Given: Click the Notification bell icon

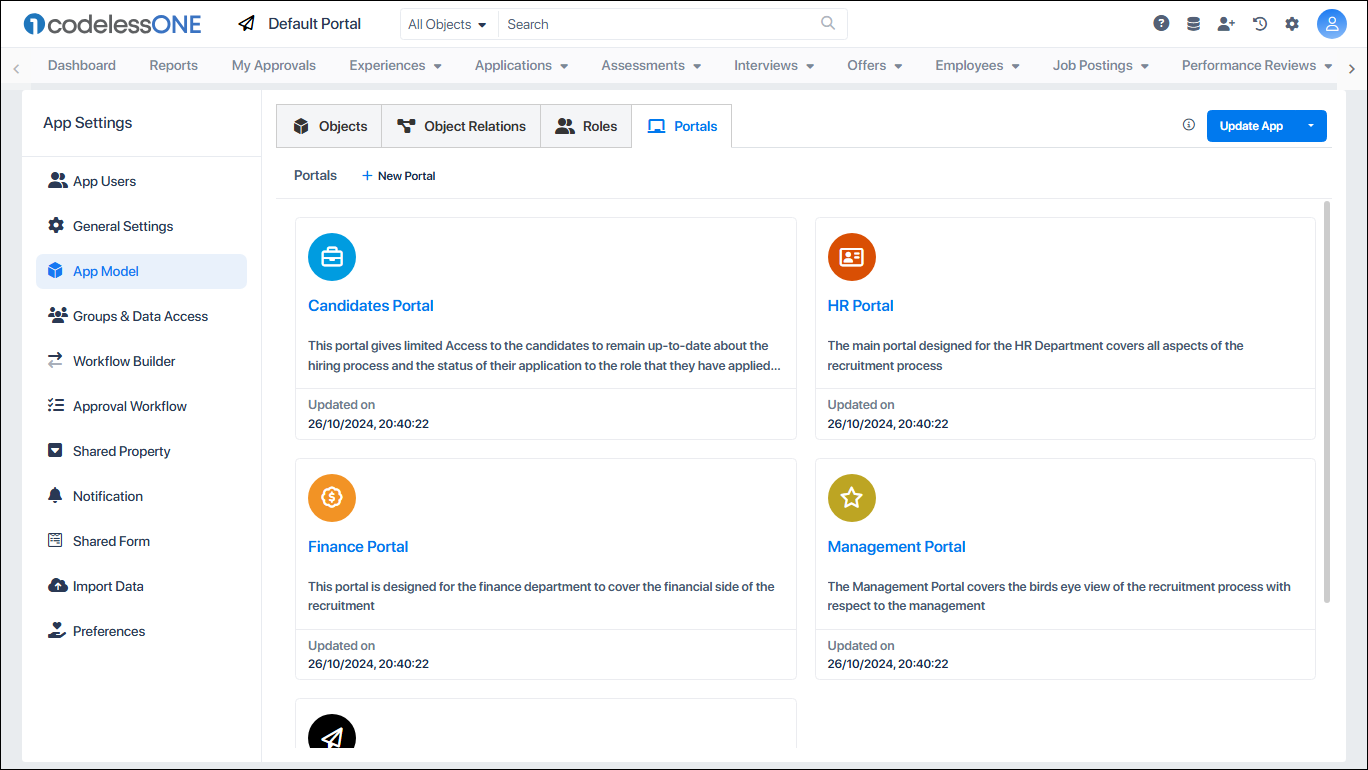Looking at the screenshot, I should point(56,496).
